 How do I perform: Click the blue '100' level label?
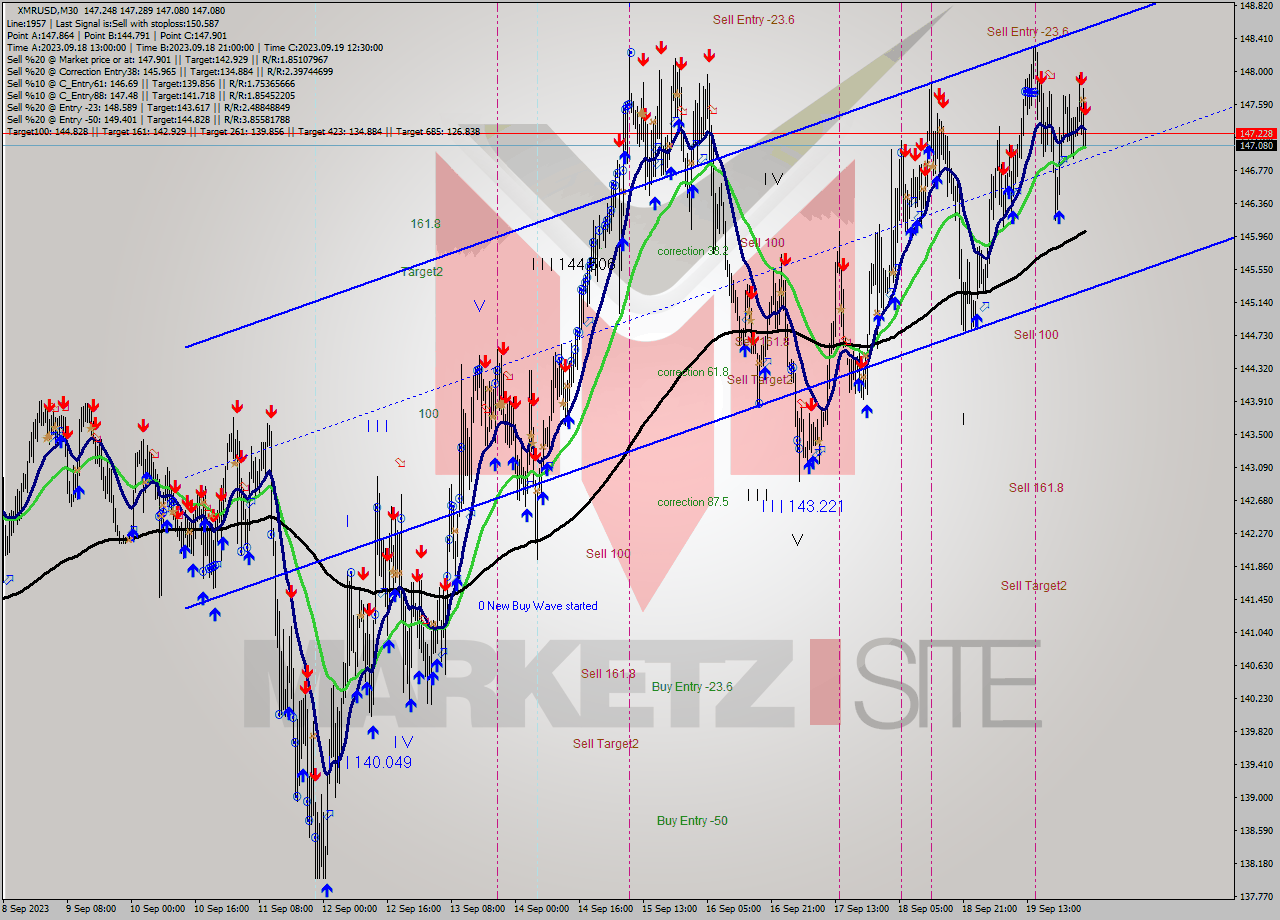click(428, 413)
